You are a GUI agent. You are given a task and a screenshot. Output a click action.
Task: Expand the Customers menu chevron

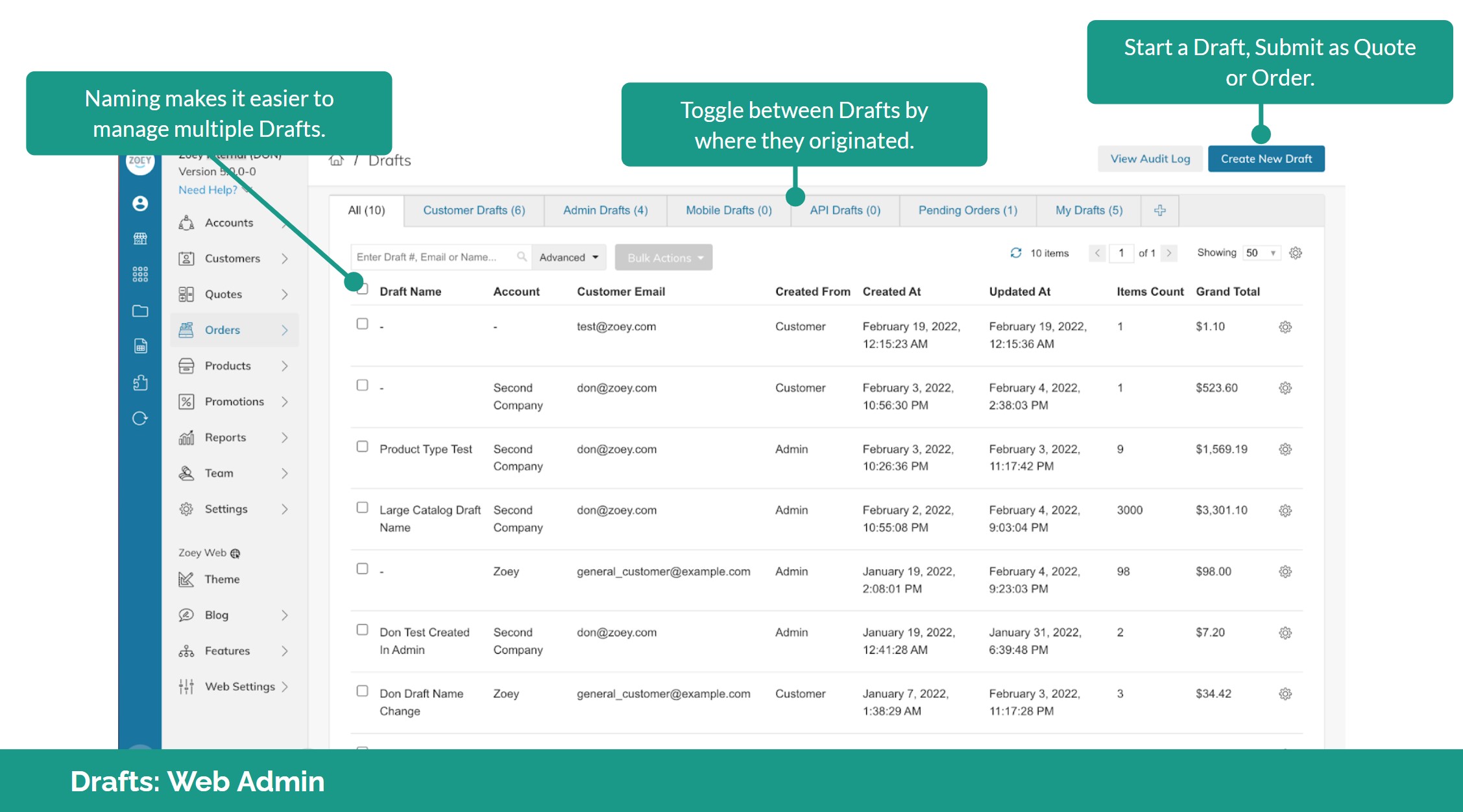[x=284, y=258]
